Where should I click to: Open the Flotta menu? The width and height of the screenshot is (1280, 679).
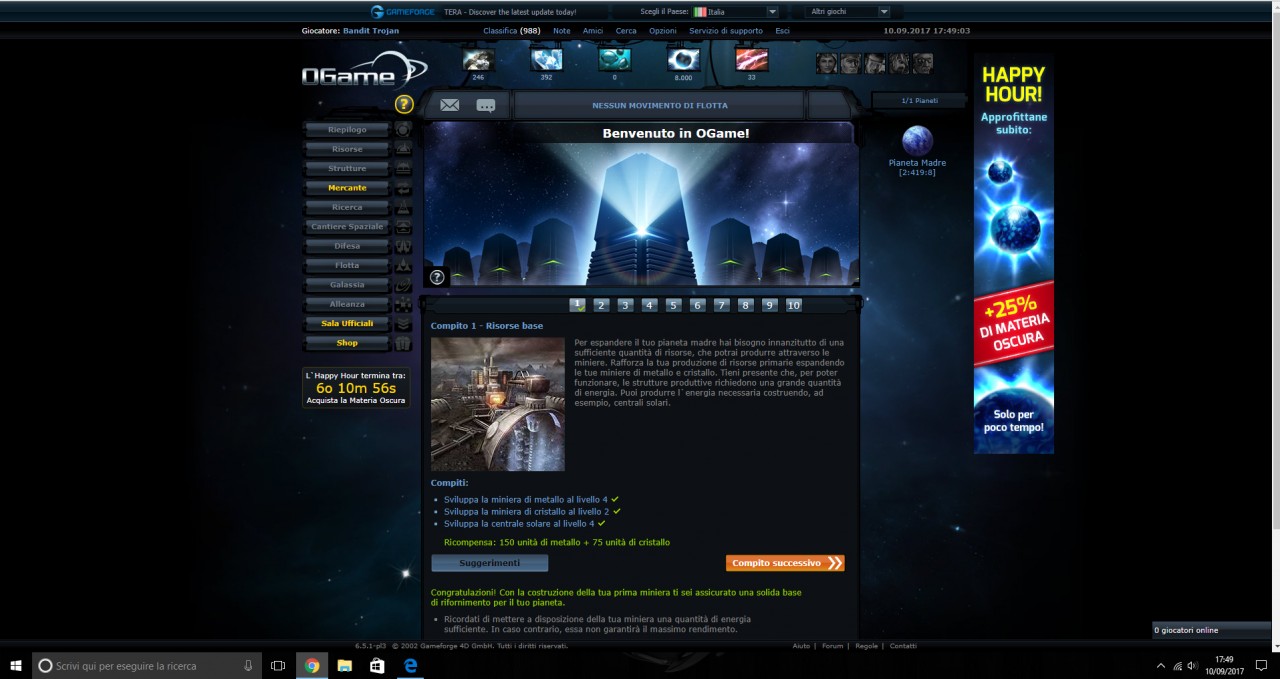click(347, 266)
